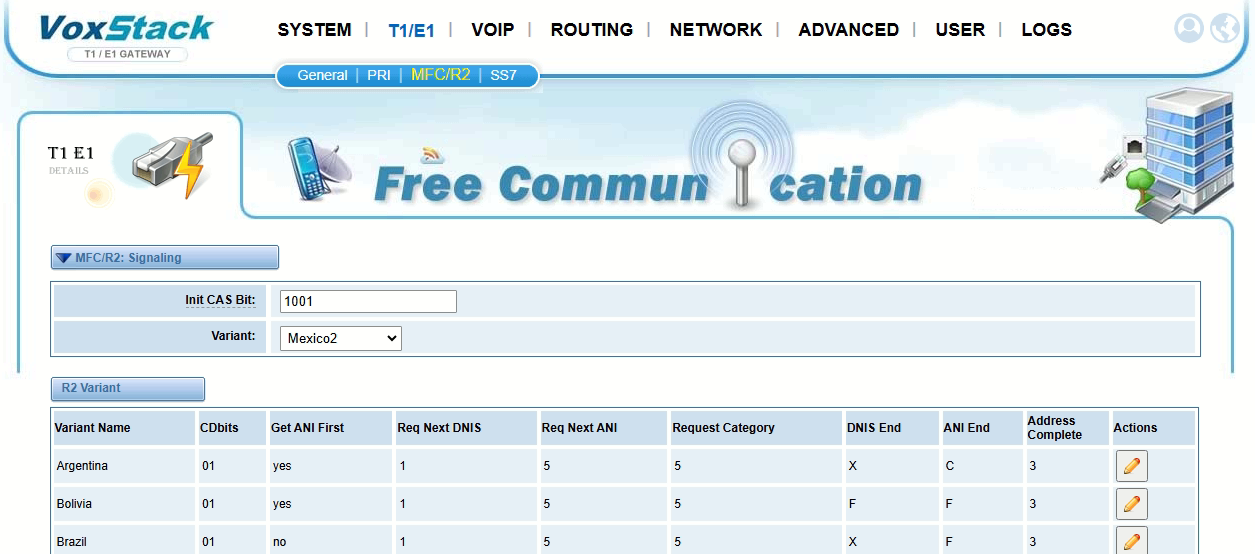Open the Variant dropdown showing Mexico2
This screenshot has width=1255, height=554.
340,338
